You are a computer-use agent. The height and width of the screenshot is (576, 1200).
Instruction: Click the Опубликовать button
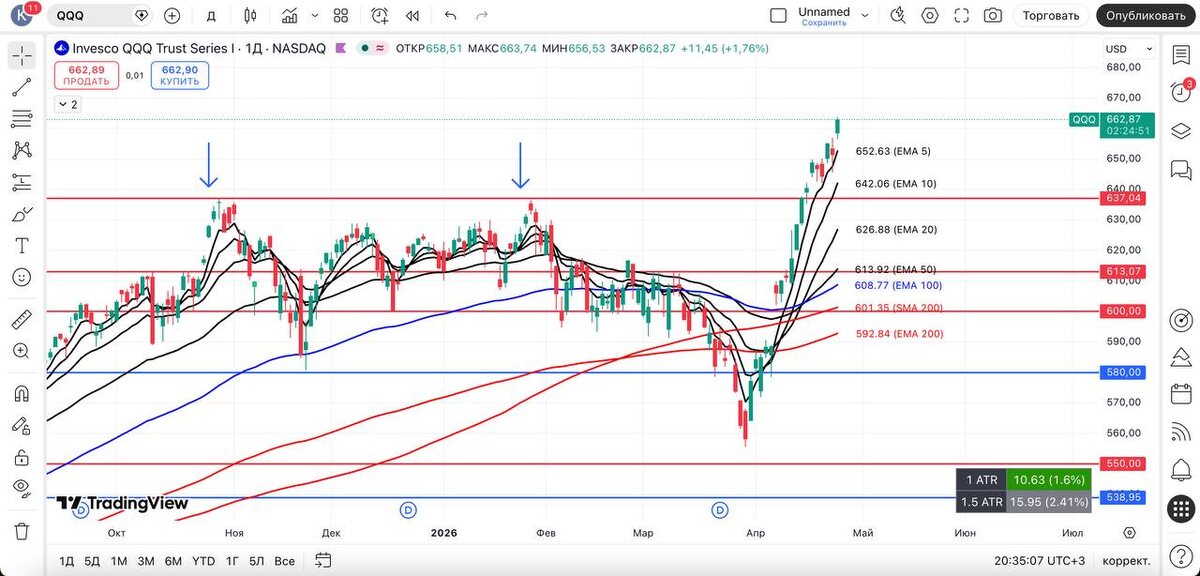coord(1146,15)
